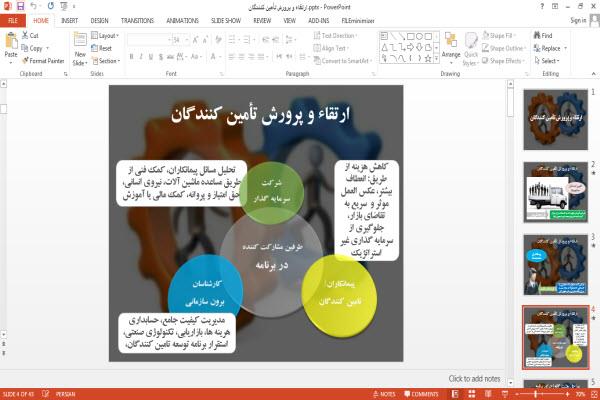The width and height of the screenshot is (600, 400).
Task: Open Shape Fill color options
Action: coord(499,36)
